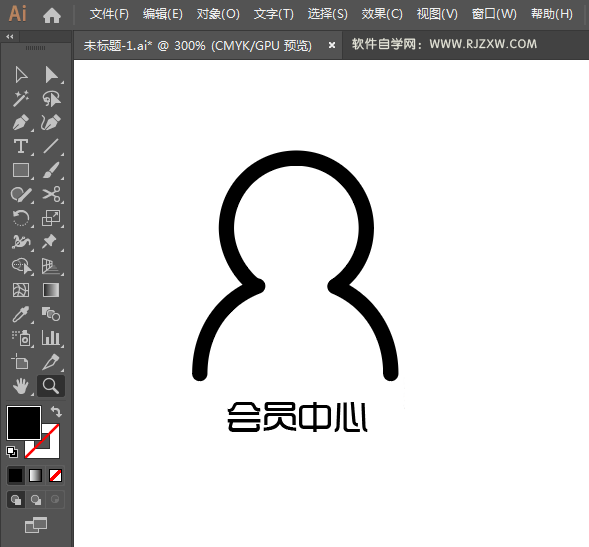Viewport: 589px width, 547px height.
Task: Select the Magic Wand tool
Action: pyautogui.click(x=21, y=98)
